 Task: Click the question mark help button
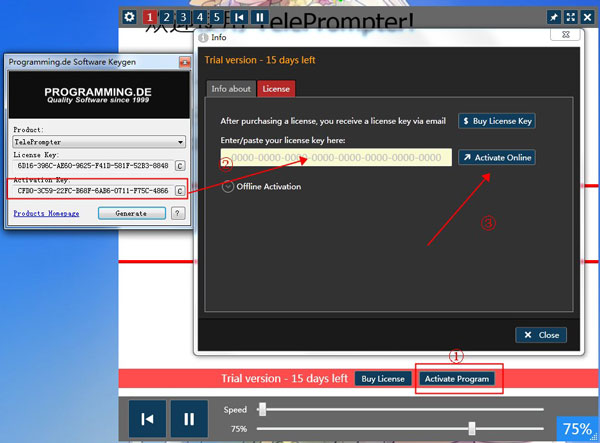(x=178, y=213)
